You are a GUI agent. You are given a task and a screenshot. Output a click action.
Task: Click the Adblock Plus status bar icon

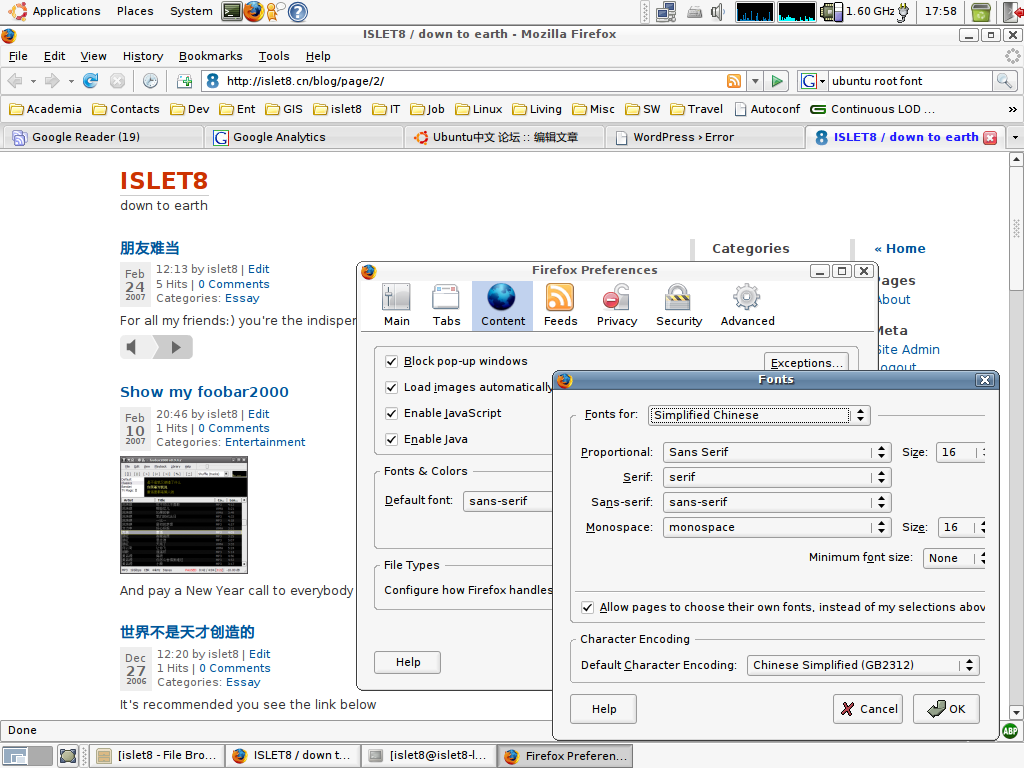click(x=1010, y=731)
